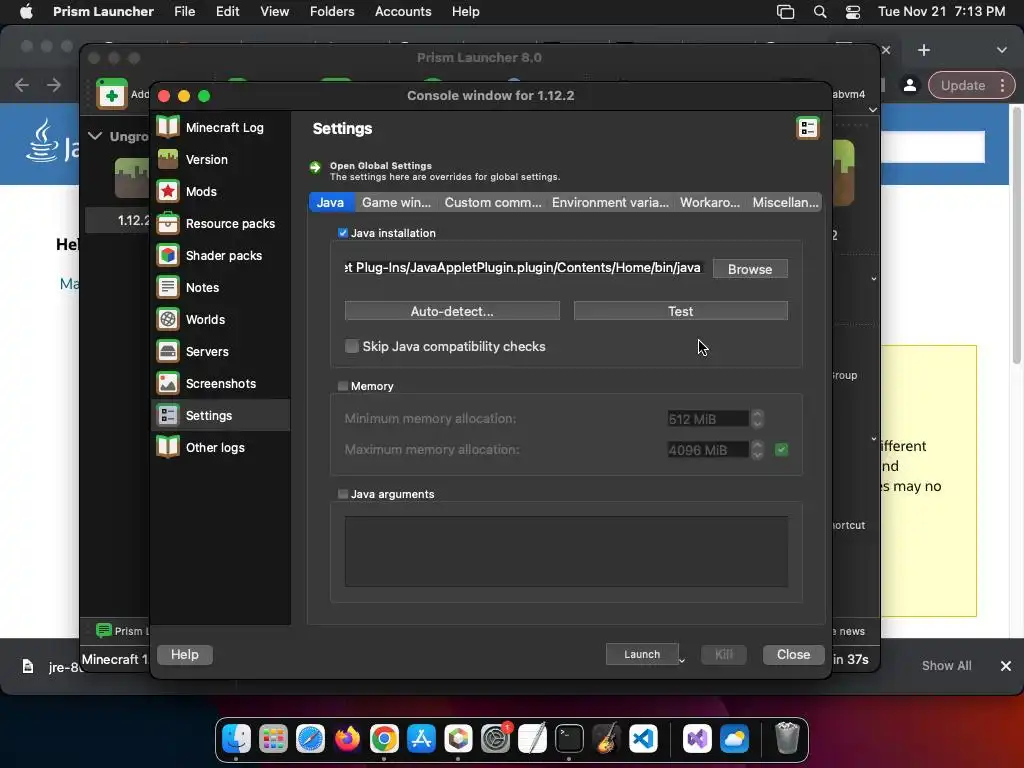Click the Java path input field
The width and height of the screenshot is (1024, 768).
524,268
